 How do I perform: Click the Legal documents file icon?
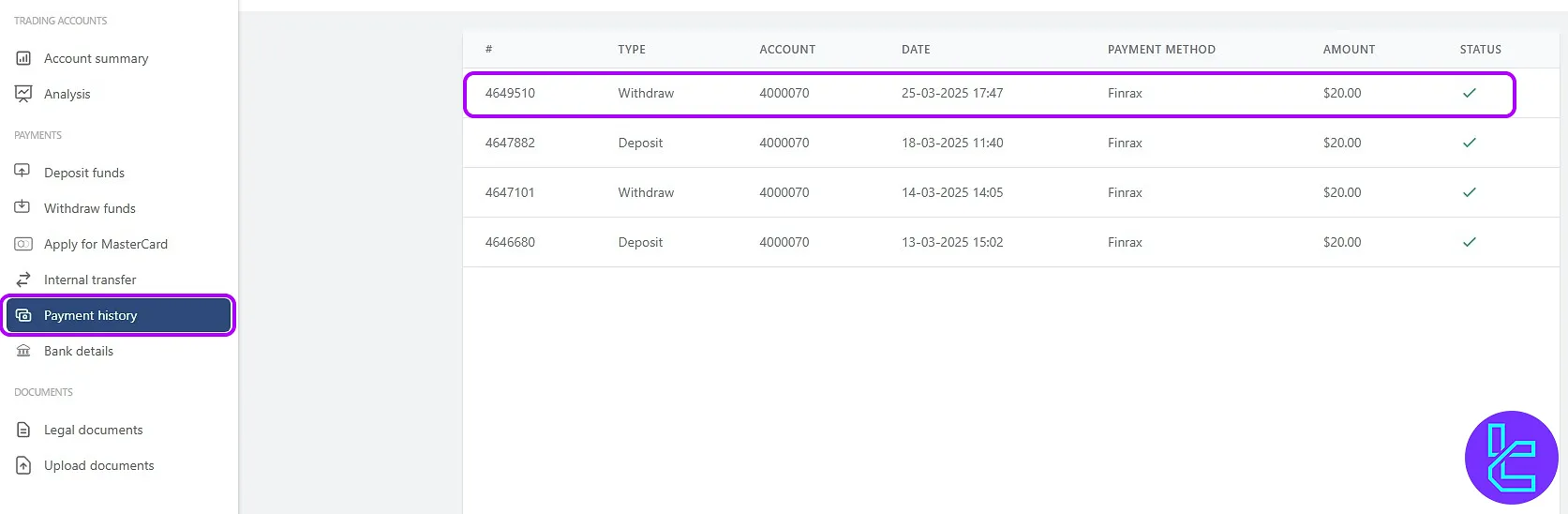23,430
